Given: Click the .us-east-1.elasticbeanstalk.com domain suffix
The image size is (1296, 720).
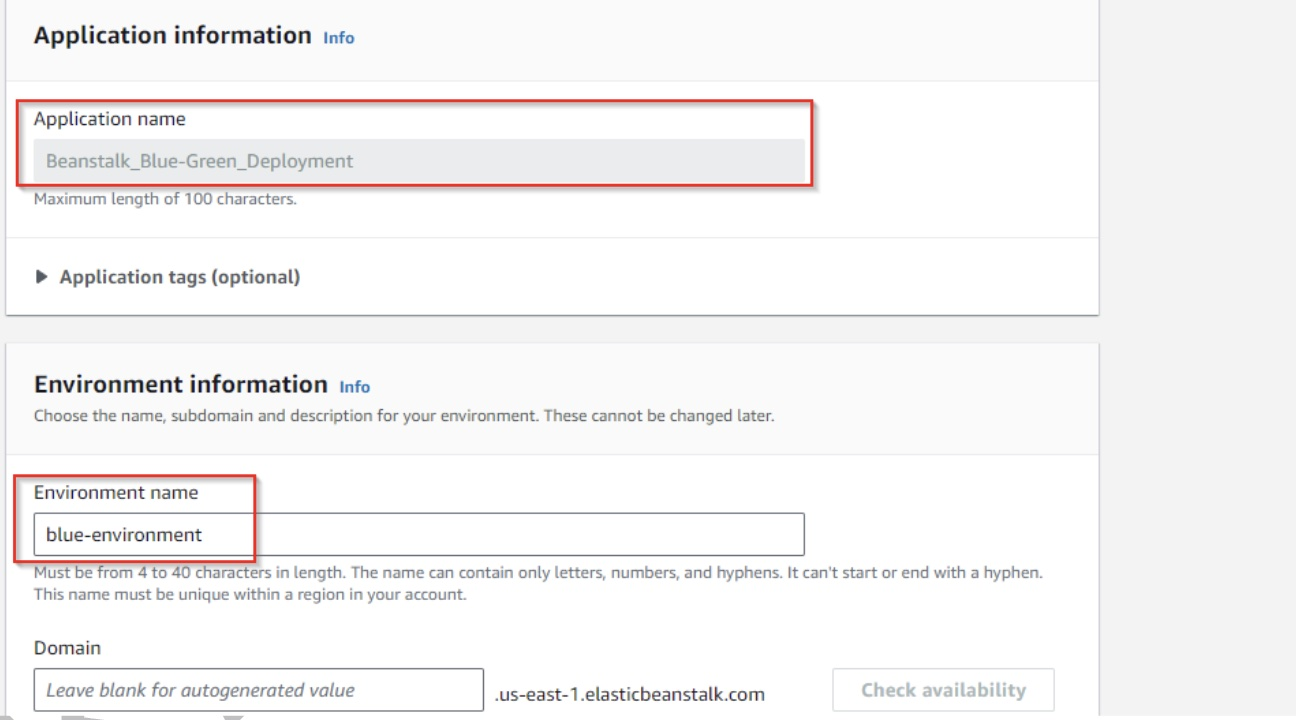Looking at the screenshot, I should pos(630,694).
